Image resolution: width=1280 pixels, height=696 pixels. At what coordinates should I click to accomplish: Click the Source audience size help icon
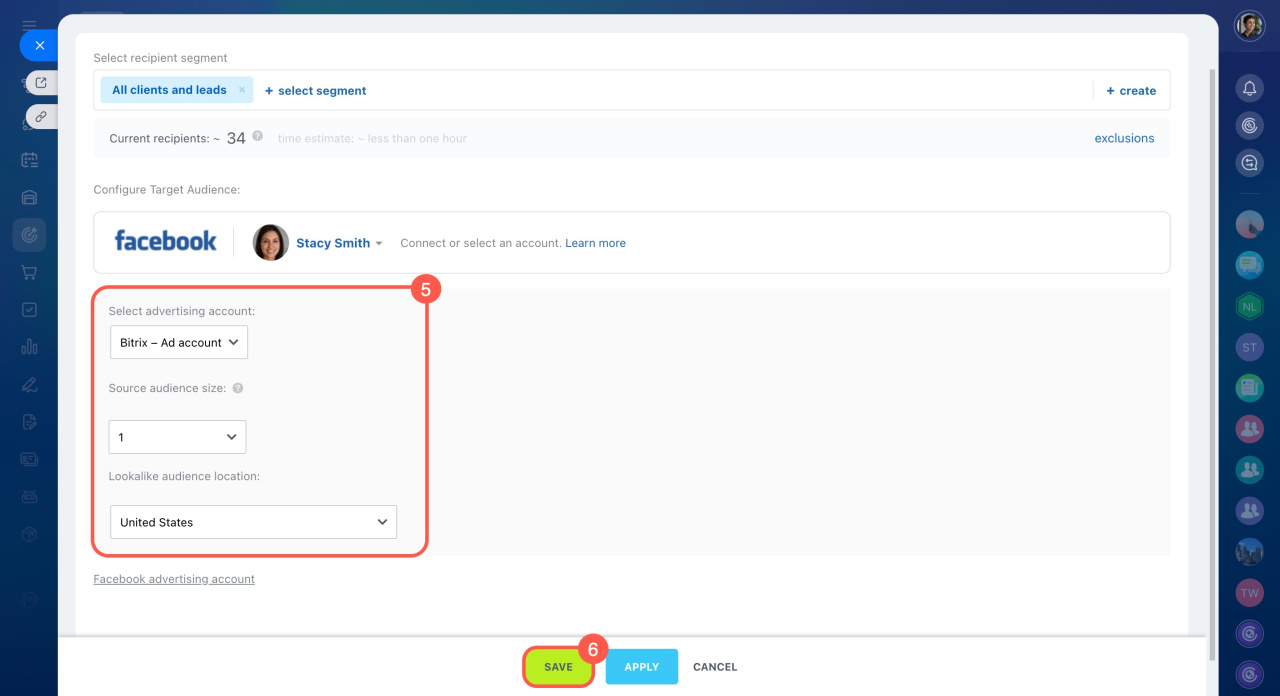[238, 388]
